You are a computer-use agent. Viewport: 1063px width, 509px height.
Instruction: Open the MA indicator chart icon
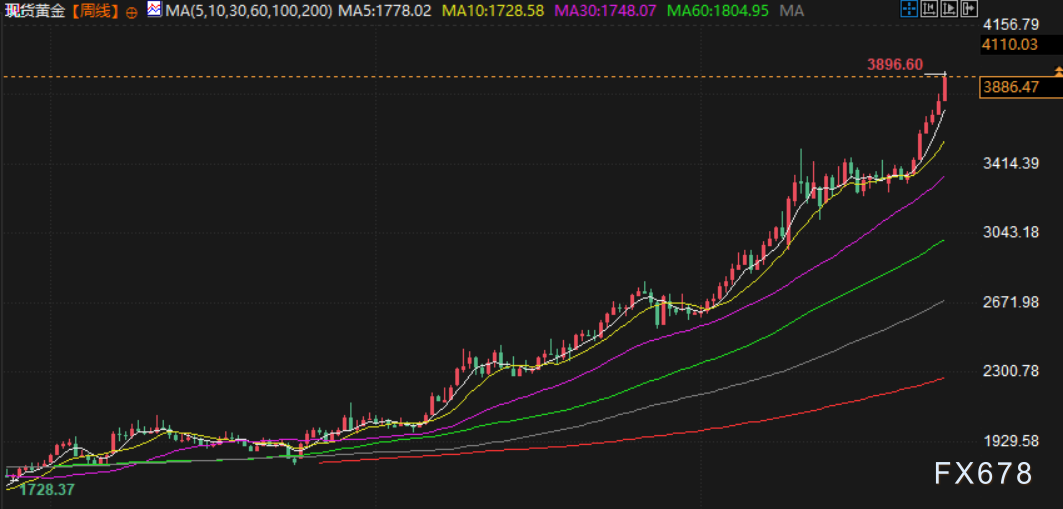tap(153, 10)
